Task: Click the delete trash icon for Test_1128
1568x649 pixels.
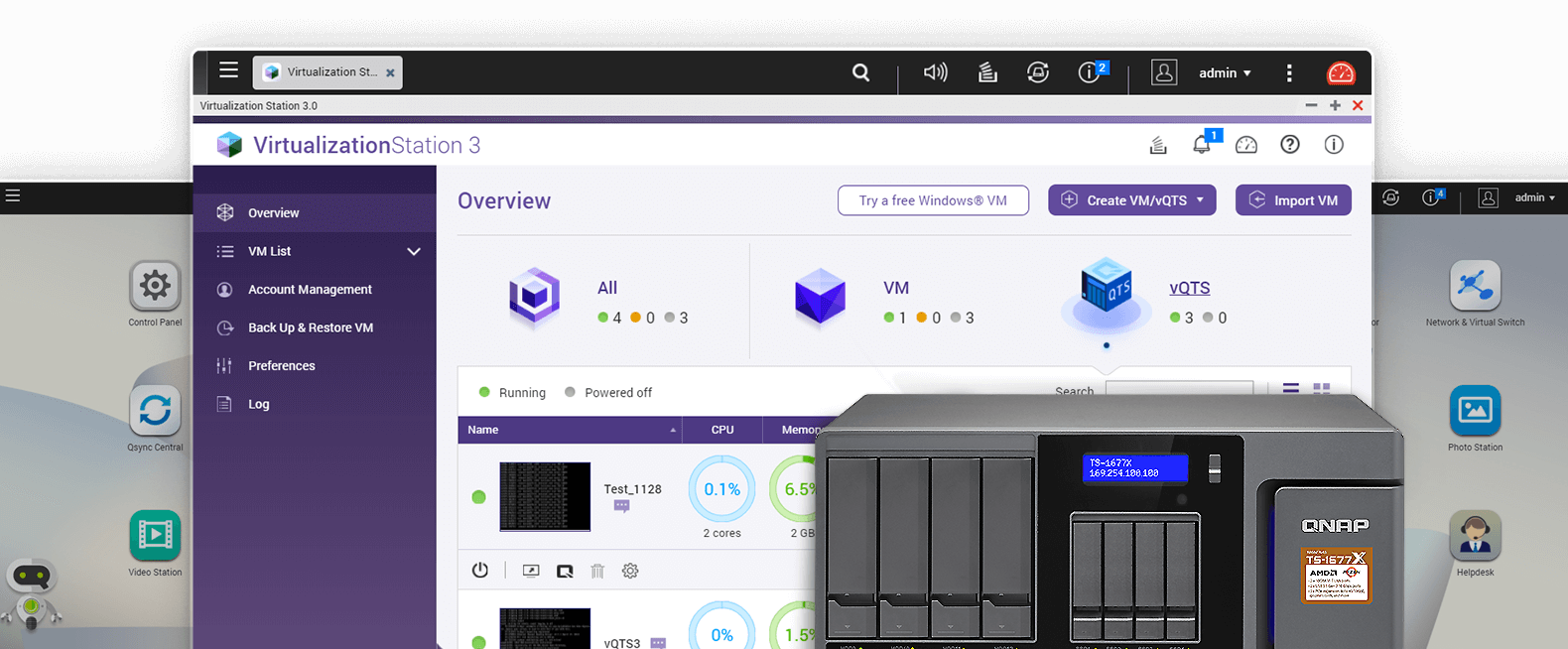Action: click(x=597, y=571)
